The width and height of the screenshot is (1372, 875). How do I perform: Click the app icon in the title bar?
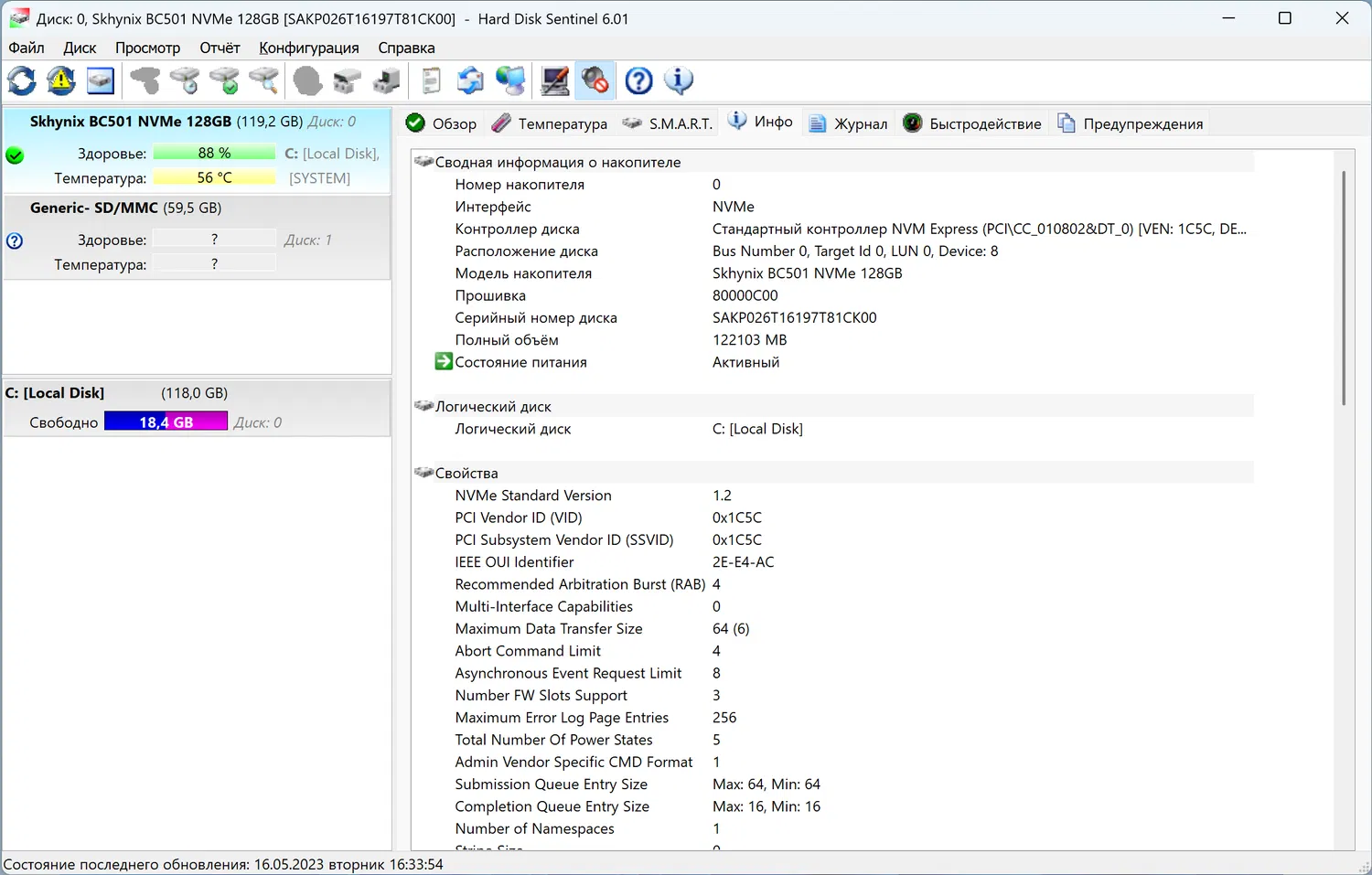(18, 18)
